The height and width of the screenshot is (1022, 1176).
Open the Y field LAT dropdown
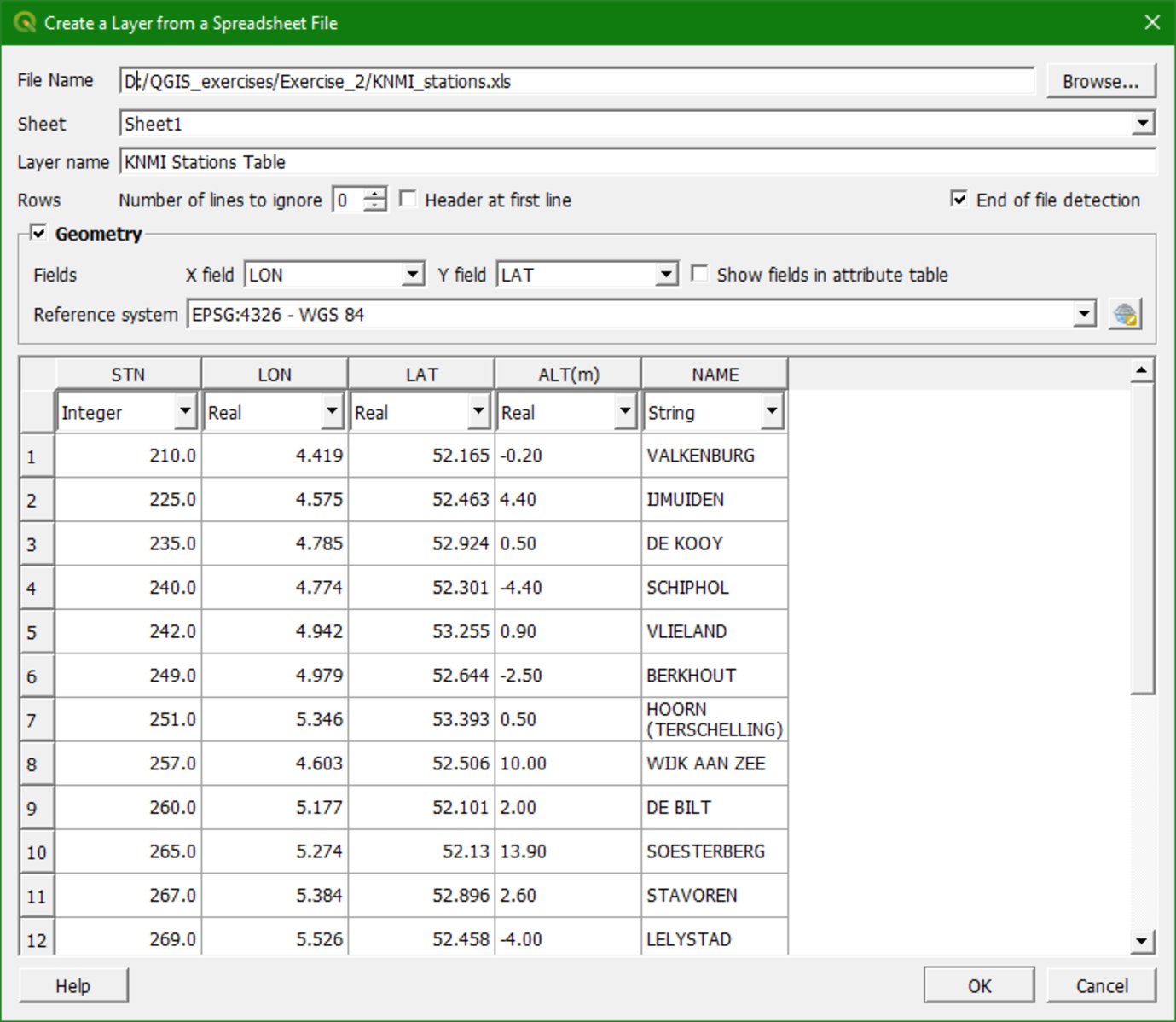(x=664, y=274)
